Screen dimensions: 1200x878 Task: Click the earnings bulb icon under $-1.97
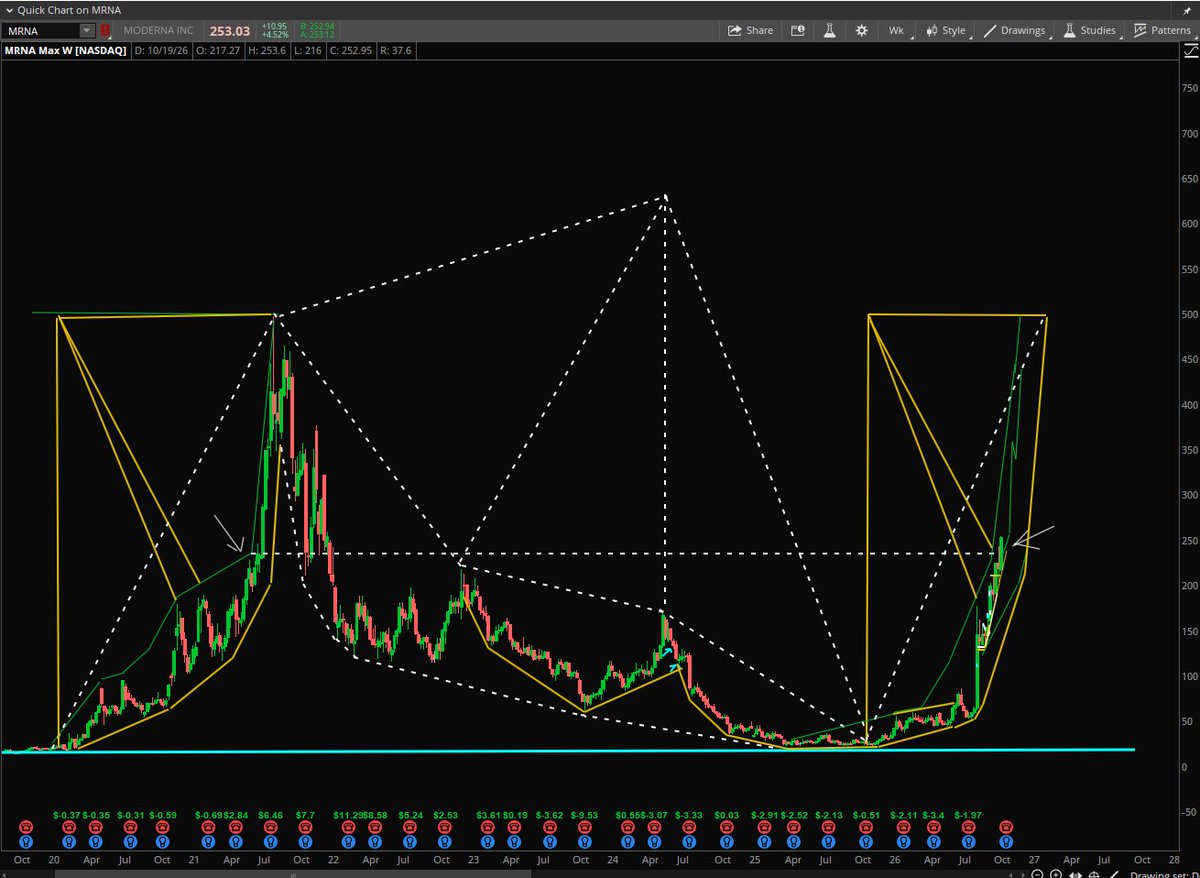[969, 842]
